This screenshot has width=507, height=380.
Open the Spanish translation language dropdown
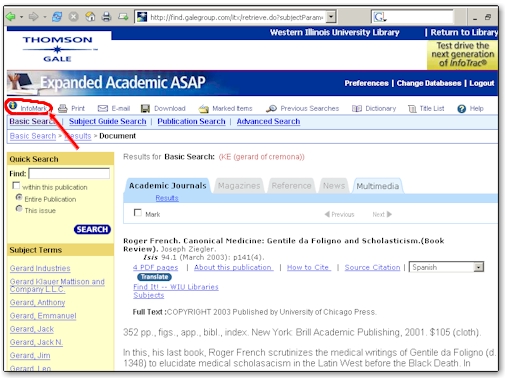tap(479, 267)
